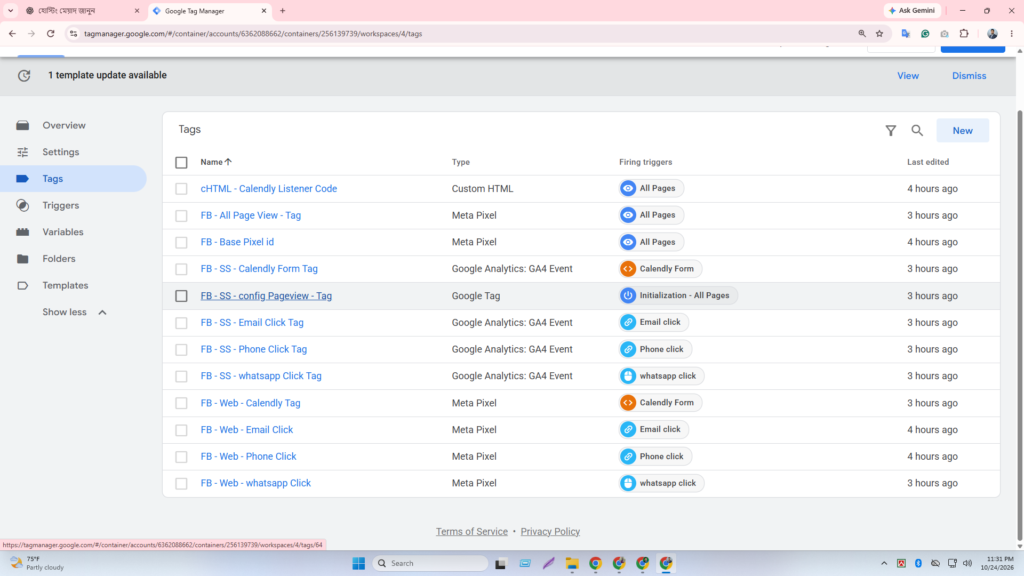Screen dimensions: 1024x576
Task: Click the page vertical scrollbar
Action: pyautogui.click(x=1019, y=327)
